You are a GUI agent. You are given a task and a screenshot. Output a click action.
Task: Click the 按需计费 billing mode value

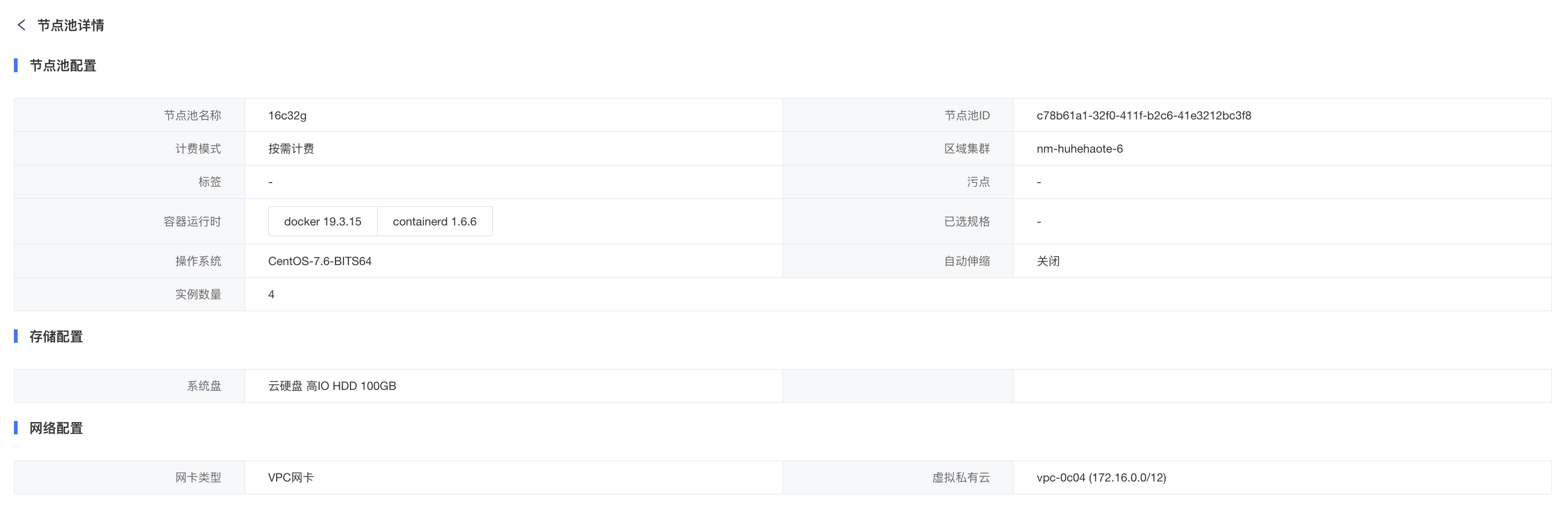(x=291, y=149)
